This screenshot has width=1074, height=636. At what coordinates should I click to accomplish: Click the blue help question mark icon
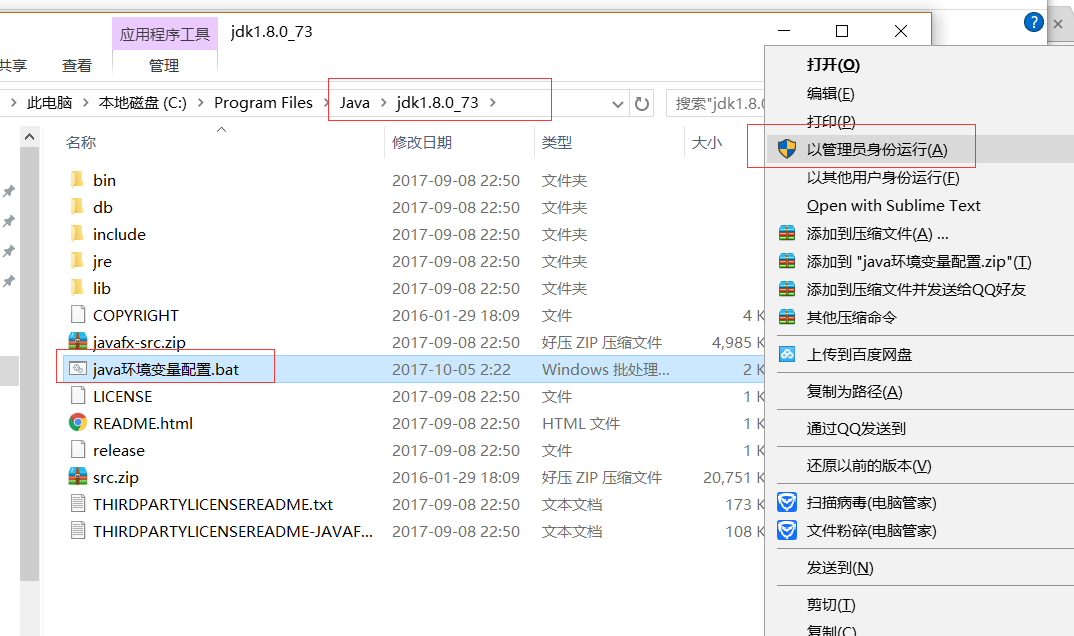pyautogui.click(x=1034, y=22)
